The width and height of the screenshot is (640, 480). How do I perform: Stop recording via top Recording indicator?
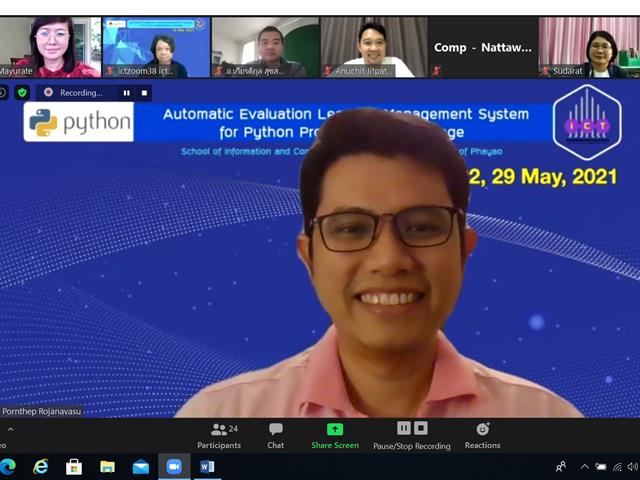tap(144, 93)
